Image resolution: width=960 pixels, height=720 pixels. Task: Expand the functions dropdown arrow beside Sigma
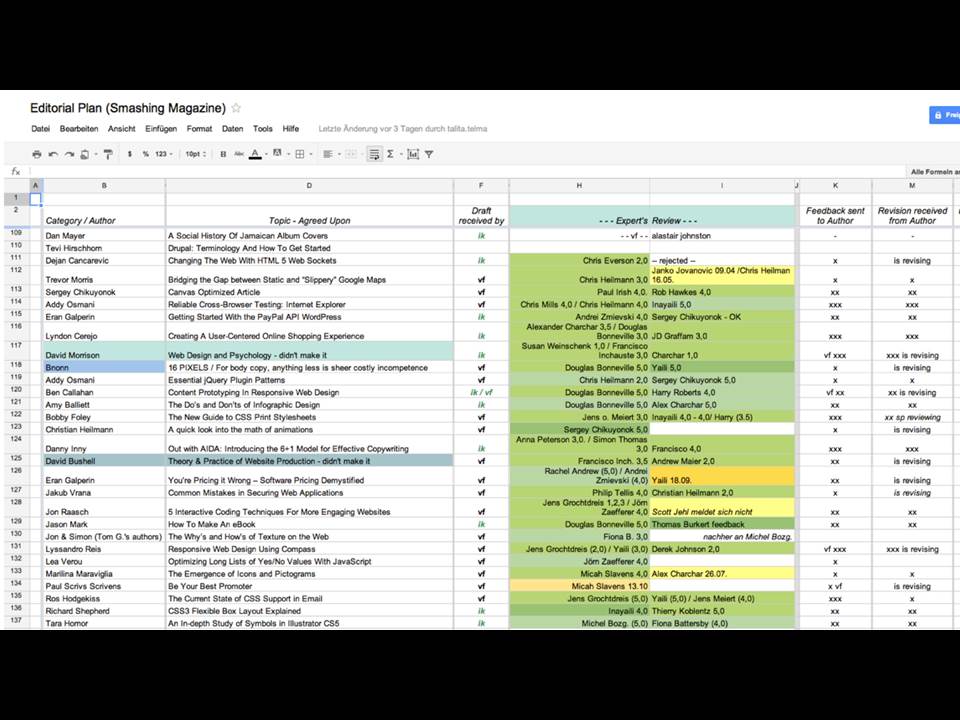point(400,154)
